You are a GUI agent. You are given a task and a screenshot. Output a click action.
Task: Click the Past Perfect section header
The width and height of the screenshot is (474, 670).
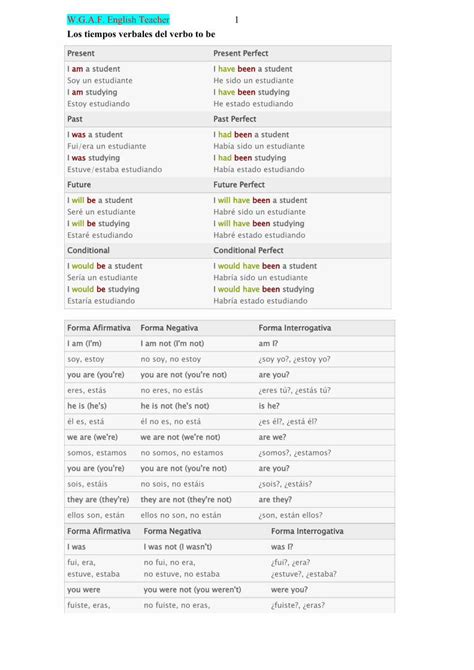pos(235,119)
